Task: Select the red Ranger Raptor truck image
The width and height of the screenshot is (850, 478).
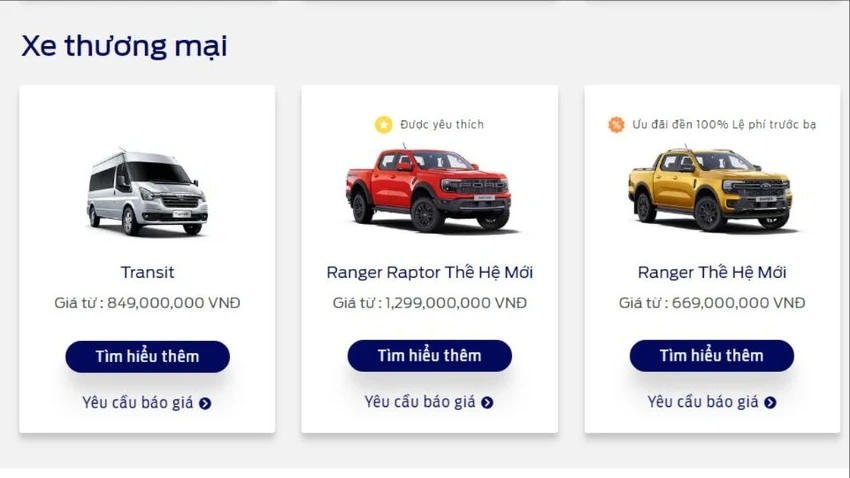Action: point(429,188)
